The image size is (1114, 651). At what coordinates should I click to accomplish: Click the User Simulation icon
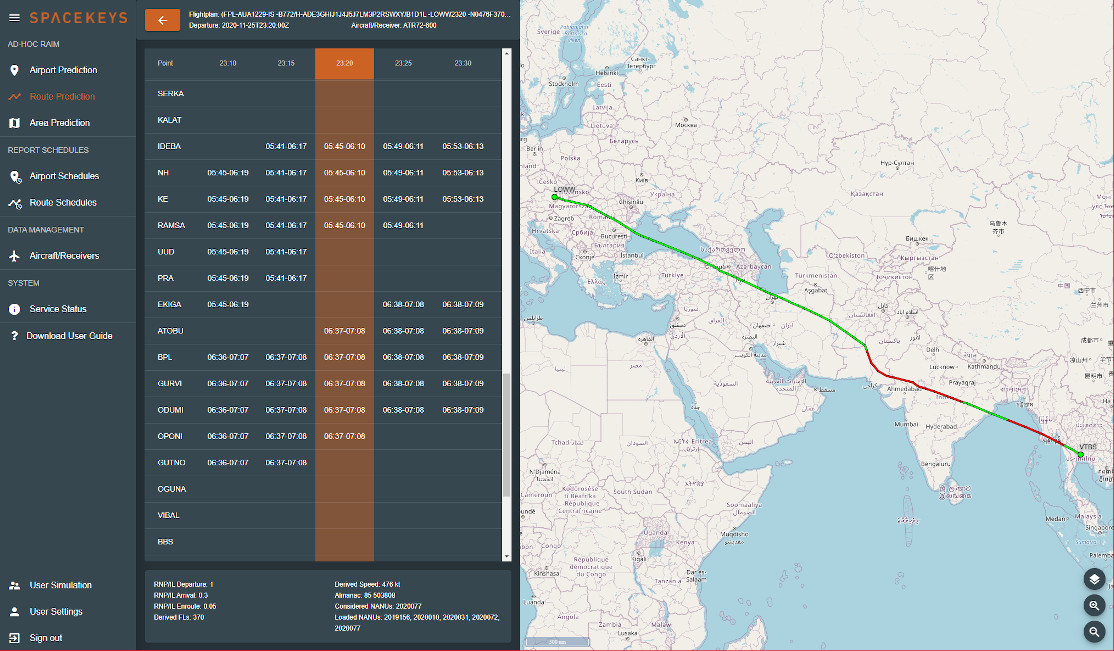click(14, 586)
